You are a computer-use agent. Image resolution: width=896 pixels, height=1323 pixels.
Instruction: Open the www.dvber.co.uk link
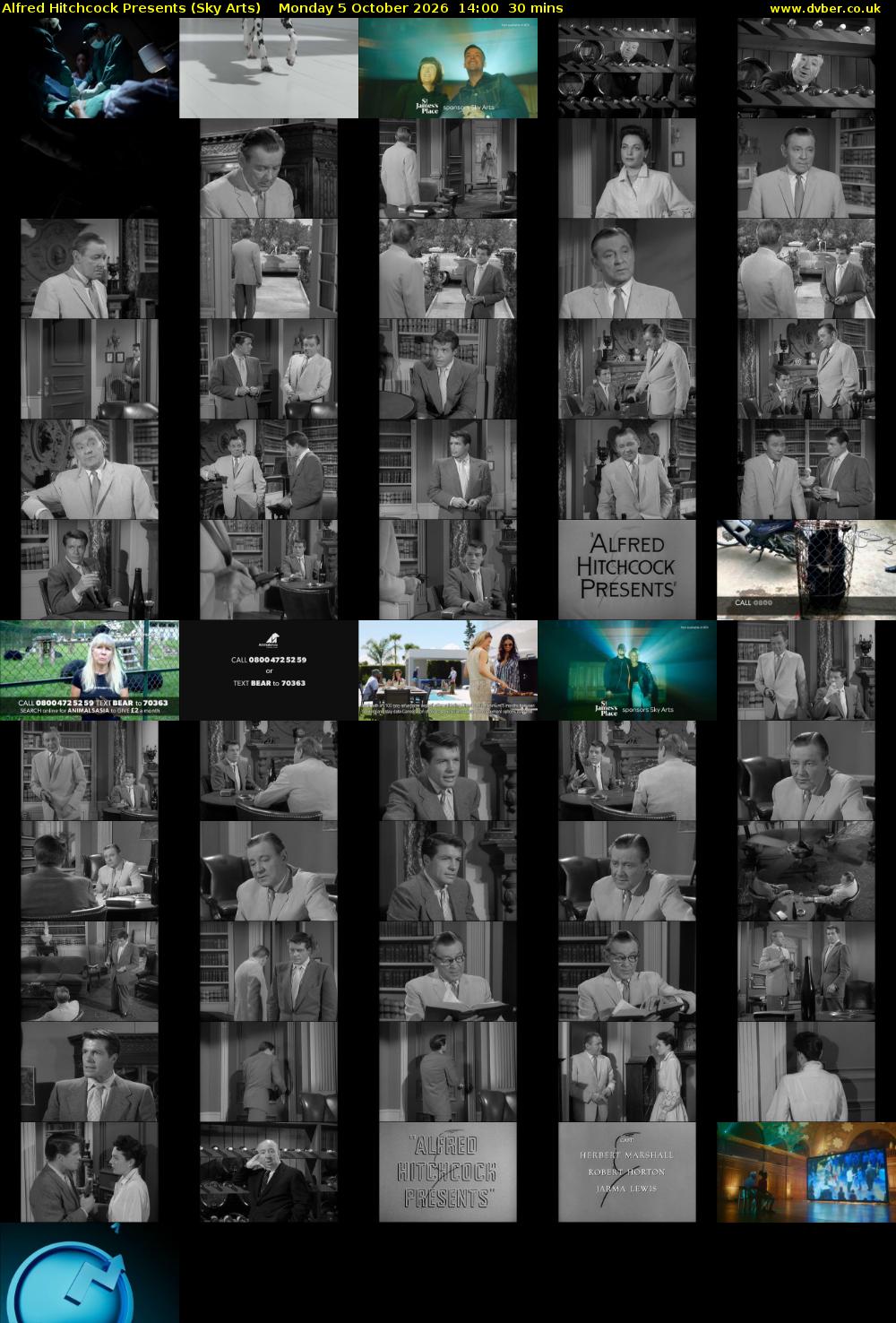pos(824,8)
